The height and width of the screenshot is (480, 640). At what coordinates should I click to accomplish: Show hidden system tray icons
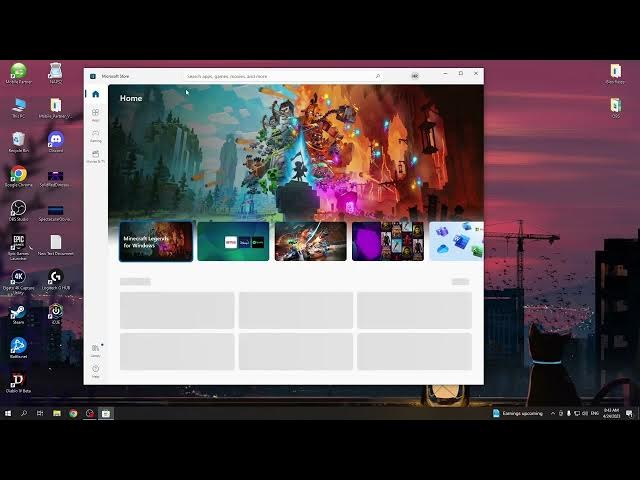[x=553, y=413]
